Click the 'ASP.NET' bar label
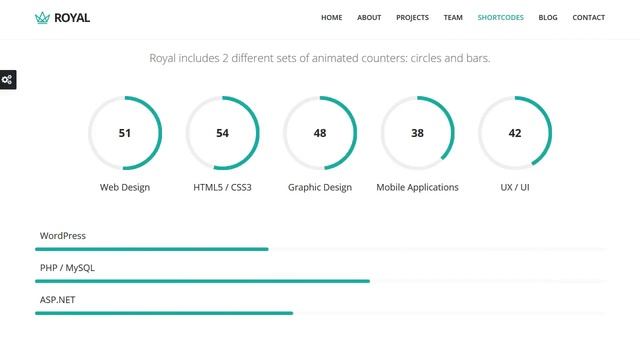Screen dimensions: 640x360 (58, 300)
